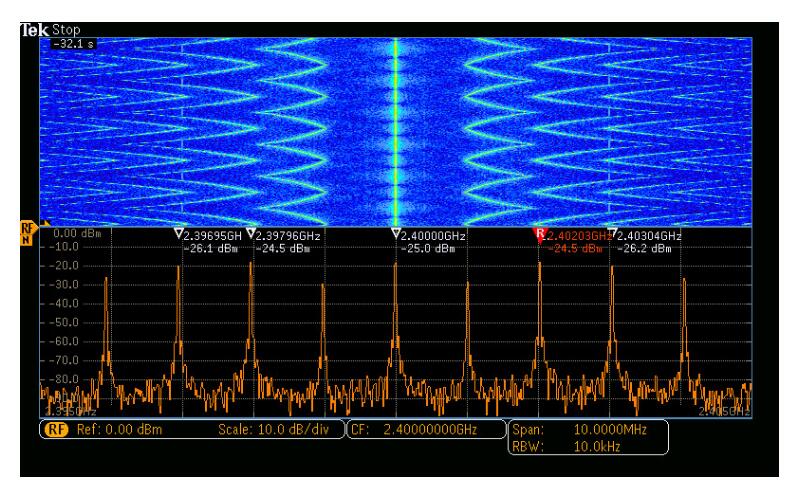This screenshot has height=486, width=789.
Task: Select the marker triangle at 2.39796GHz
Action: tap(251, 233)
